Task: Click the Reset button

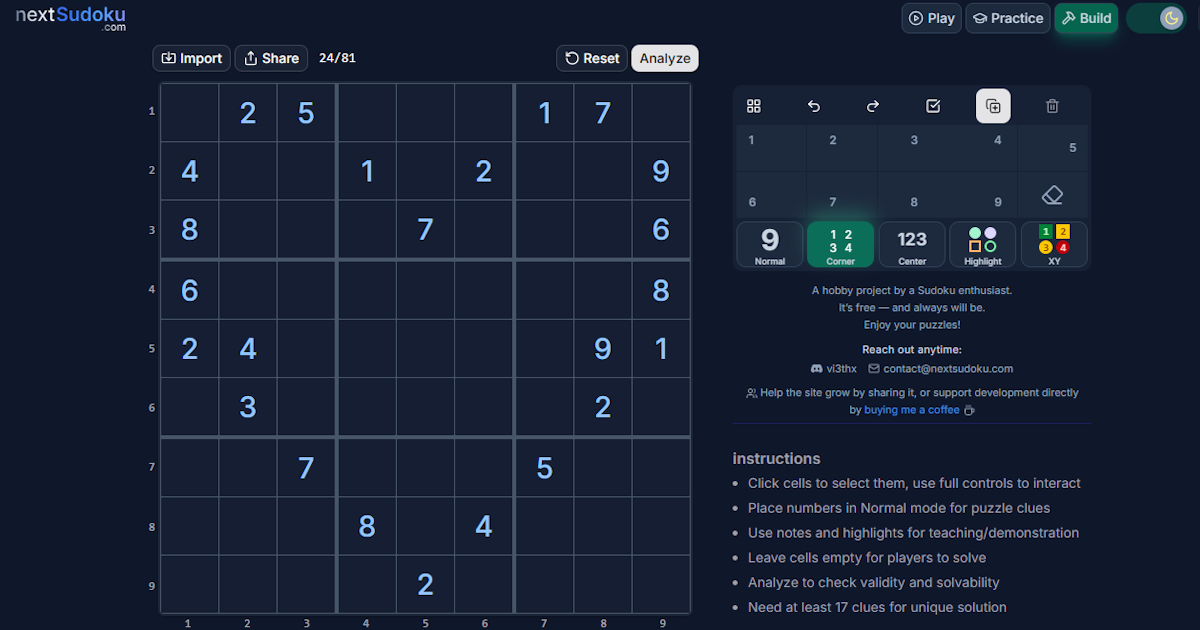Action: click(591, 58)
